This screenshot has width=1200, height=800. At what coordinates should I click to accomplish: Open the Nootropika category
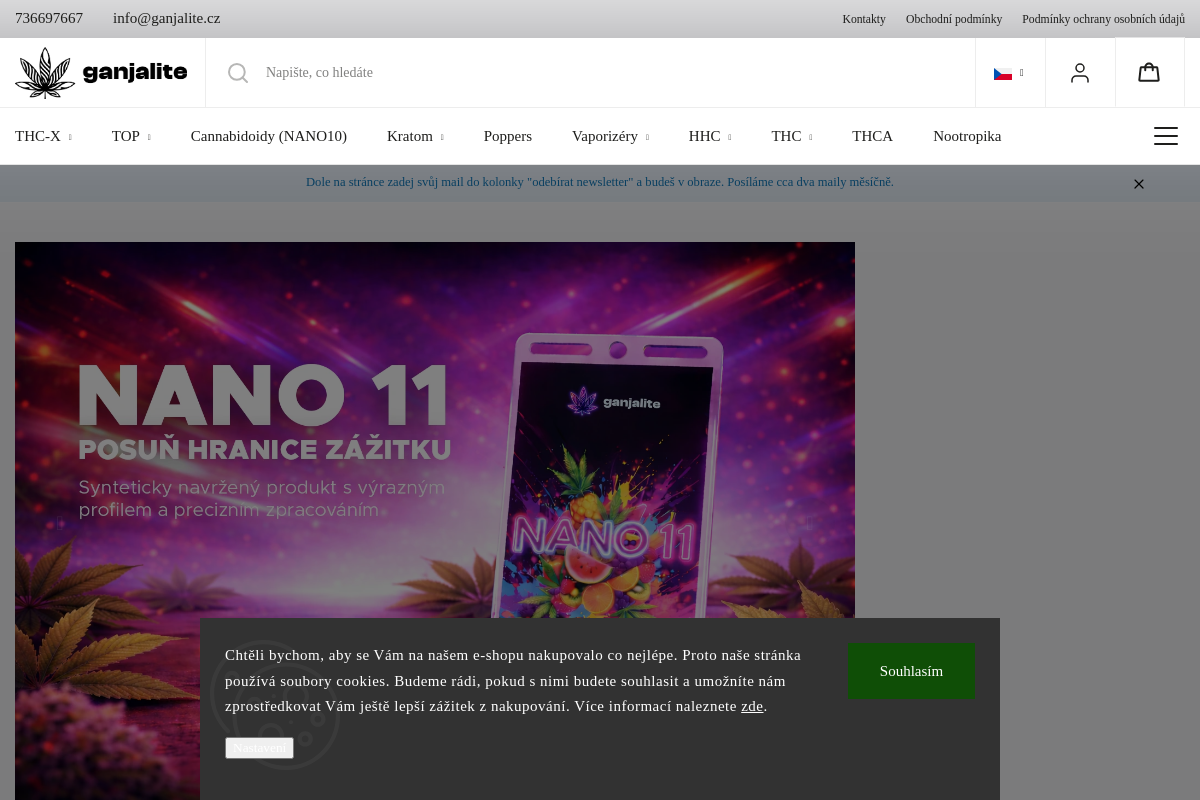(967, 136)
